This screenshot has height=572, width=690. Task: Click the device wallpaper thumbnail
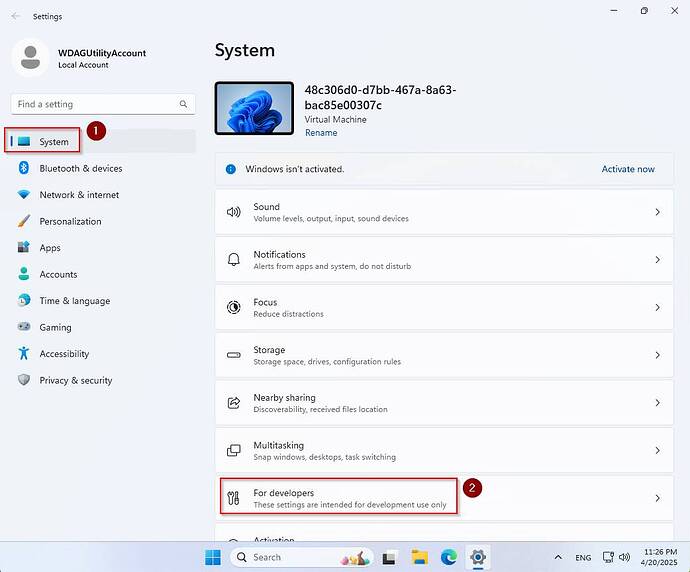pyautogui.click(x=254, y=108)
